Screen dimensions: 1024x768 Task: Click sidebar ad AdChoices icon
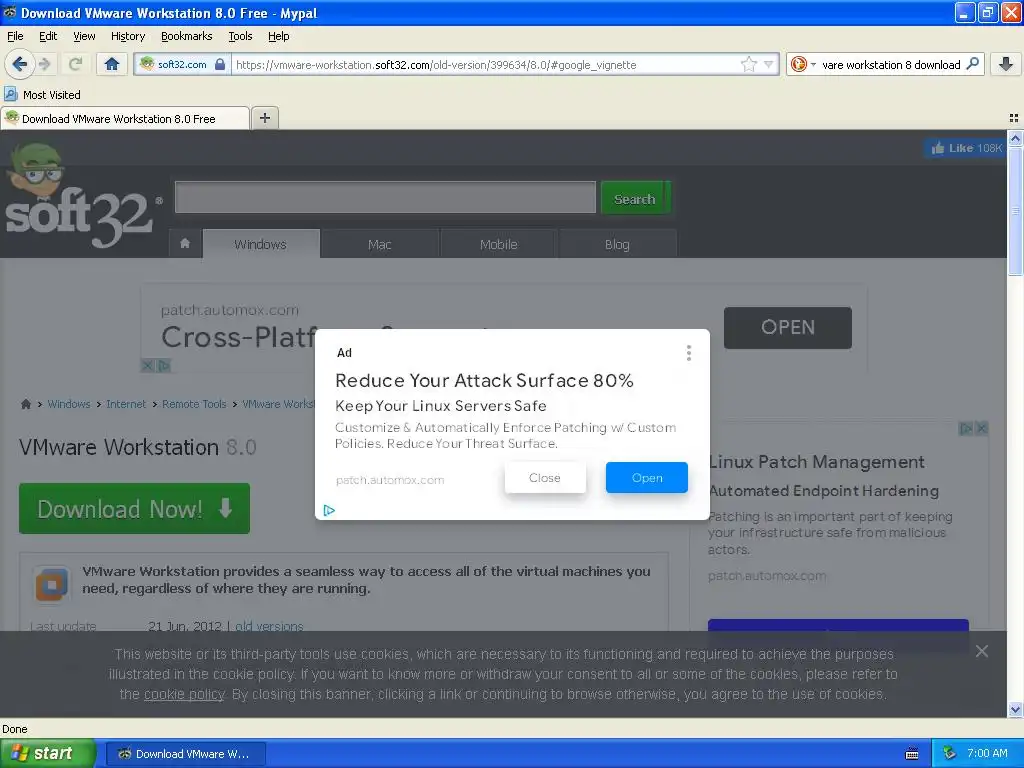[965, 428]
